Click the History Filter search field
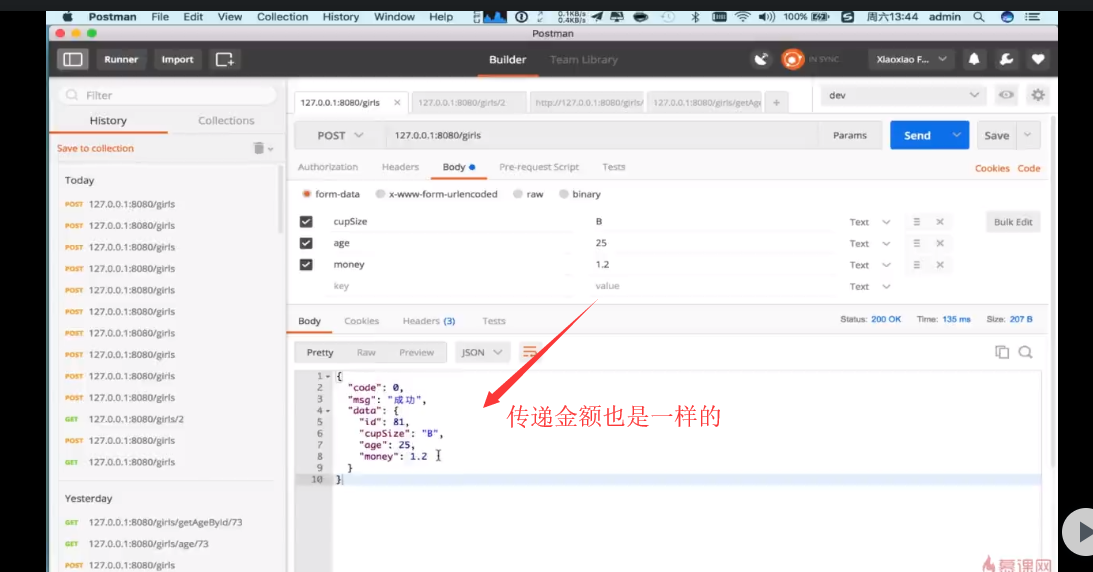The image size is (1093, 572). 168,95
